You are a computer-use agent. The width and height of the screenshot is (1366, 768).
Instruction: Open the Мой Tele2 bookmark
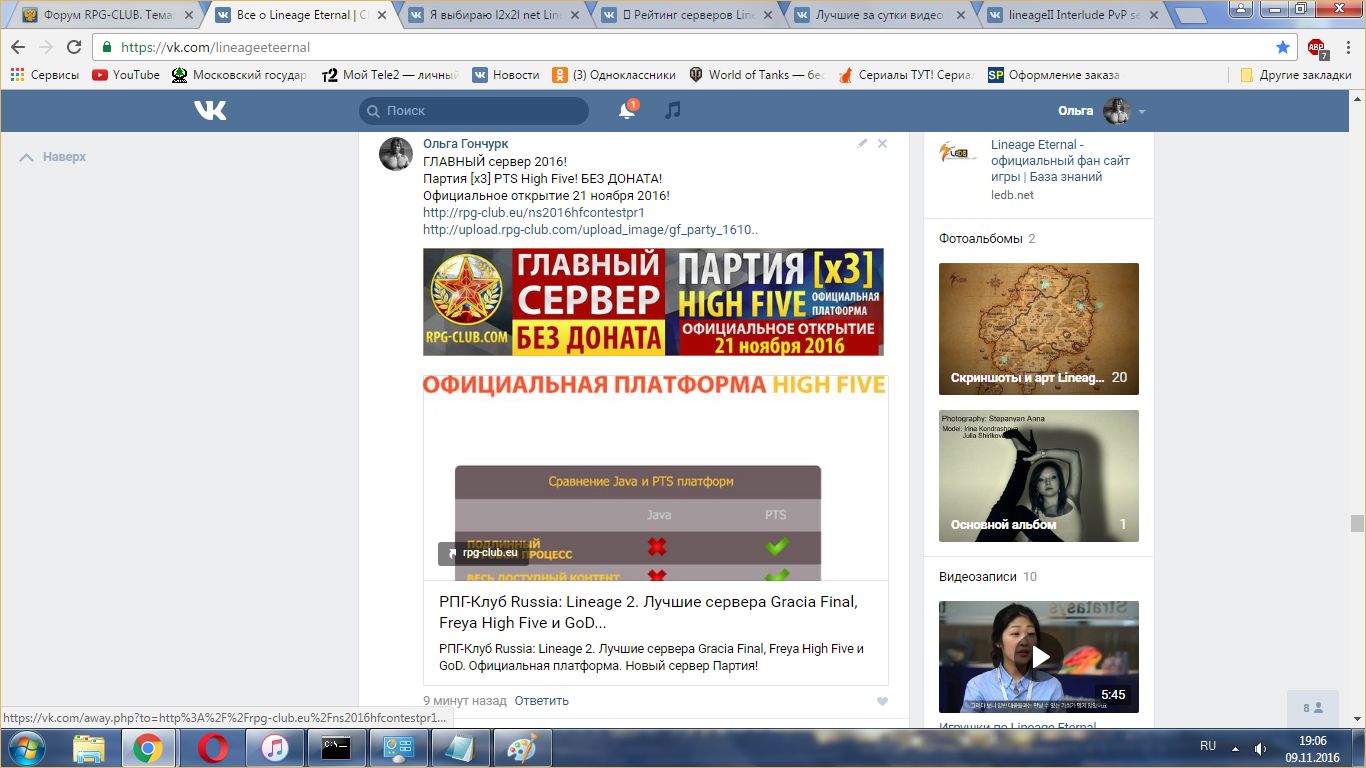tap(391, 75)
